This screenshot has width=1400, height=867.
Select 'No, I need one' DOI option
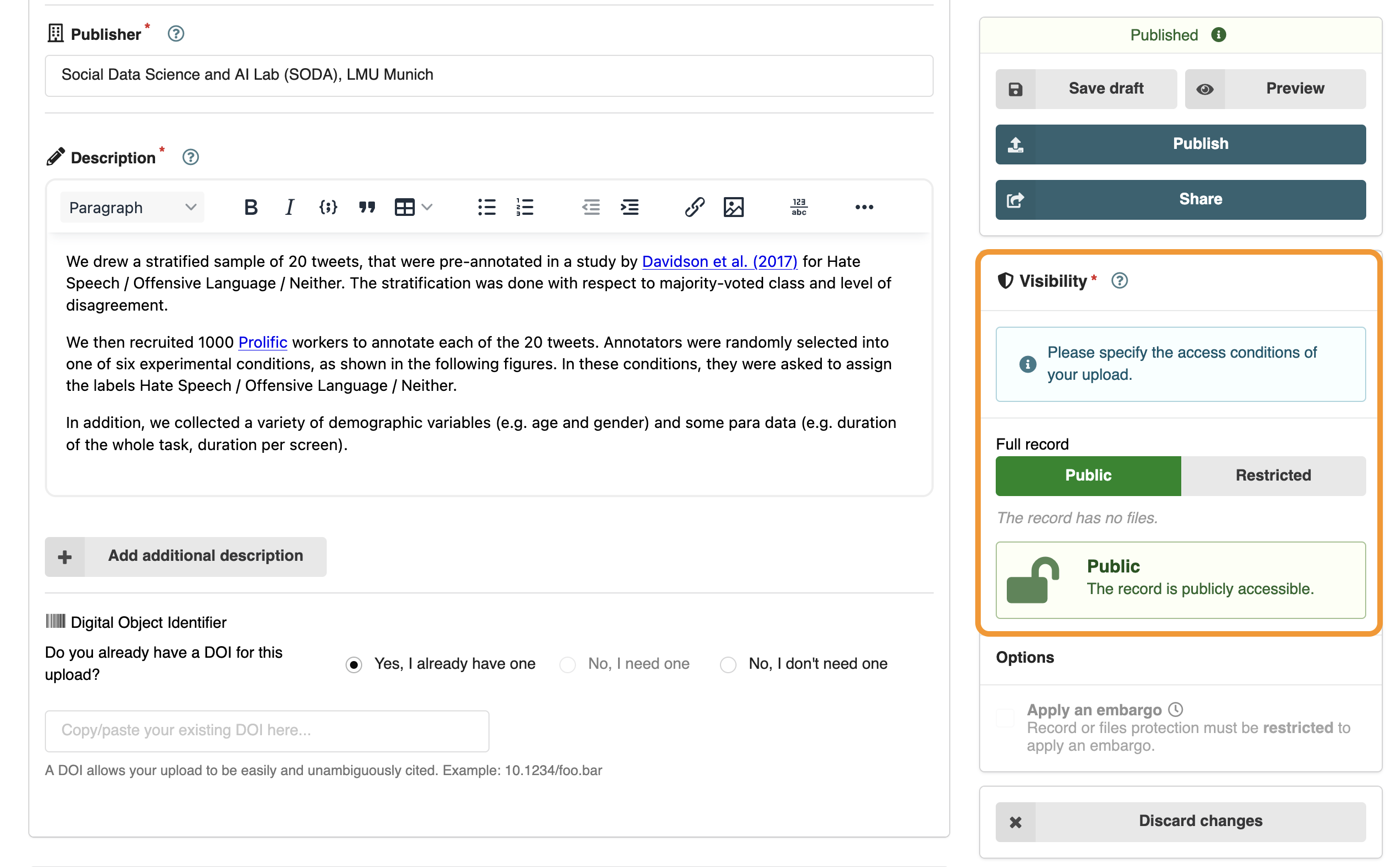pos(567,664)
